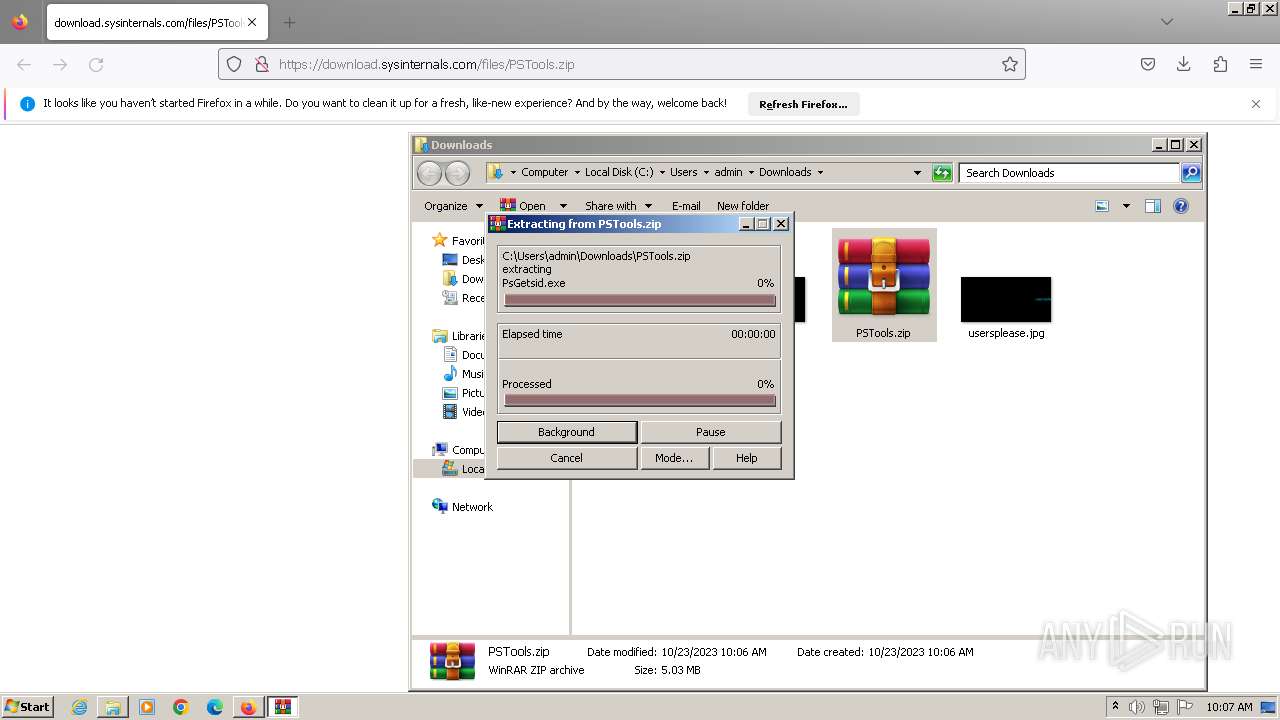The image size is (1280, 720).
Task: Open the Firefox hamburger menu
Action: [x=1256, y=64]
